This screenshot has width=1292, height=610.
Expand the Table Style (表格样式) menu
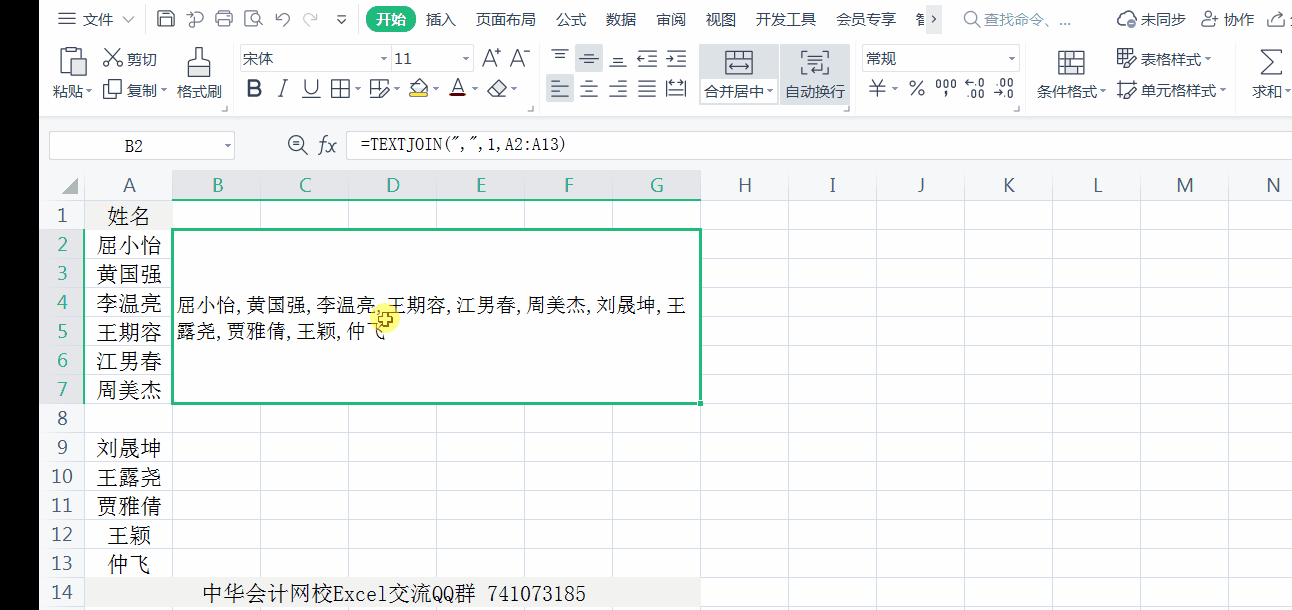[x=1164, y=59]
